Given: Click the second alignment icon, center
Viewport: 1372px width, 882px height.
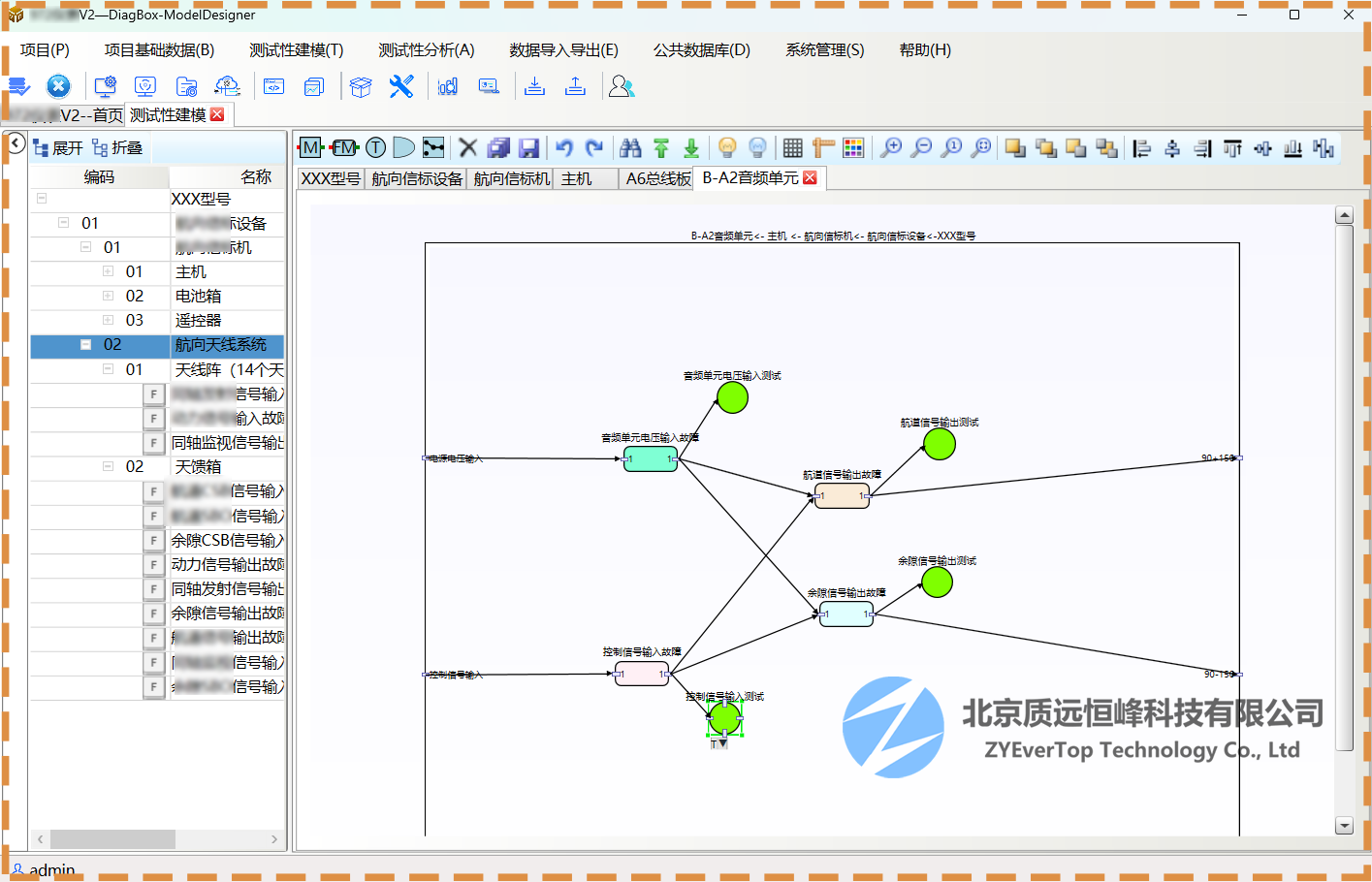Looking at the screenshot, I should 1172,147.
